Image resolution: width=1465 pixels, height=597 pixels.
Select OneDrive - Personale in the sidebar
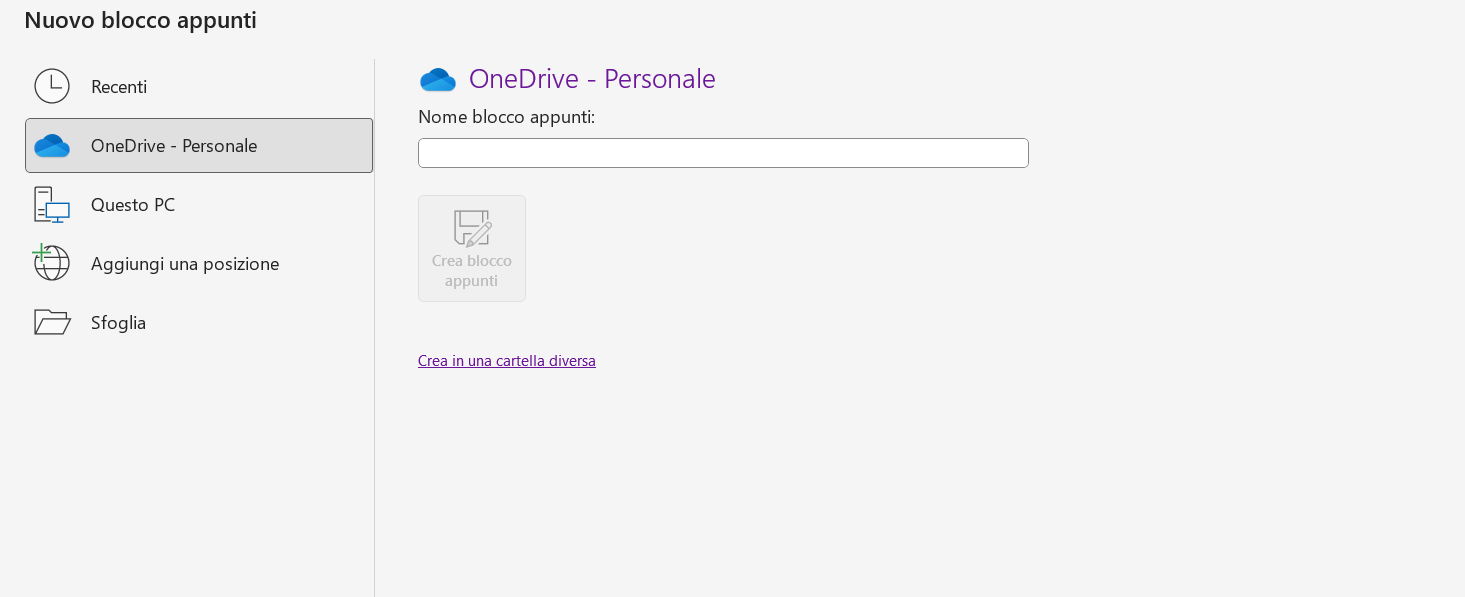pyautogui.click(x=174, y=145)
